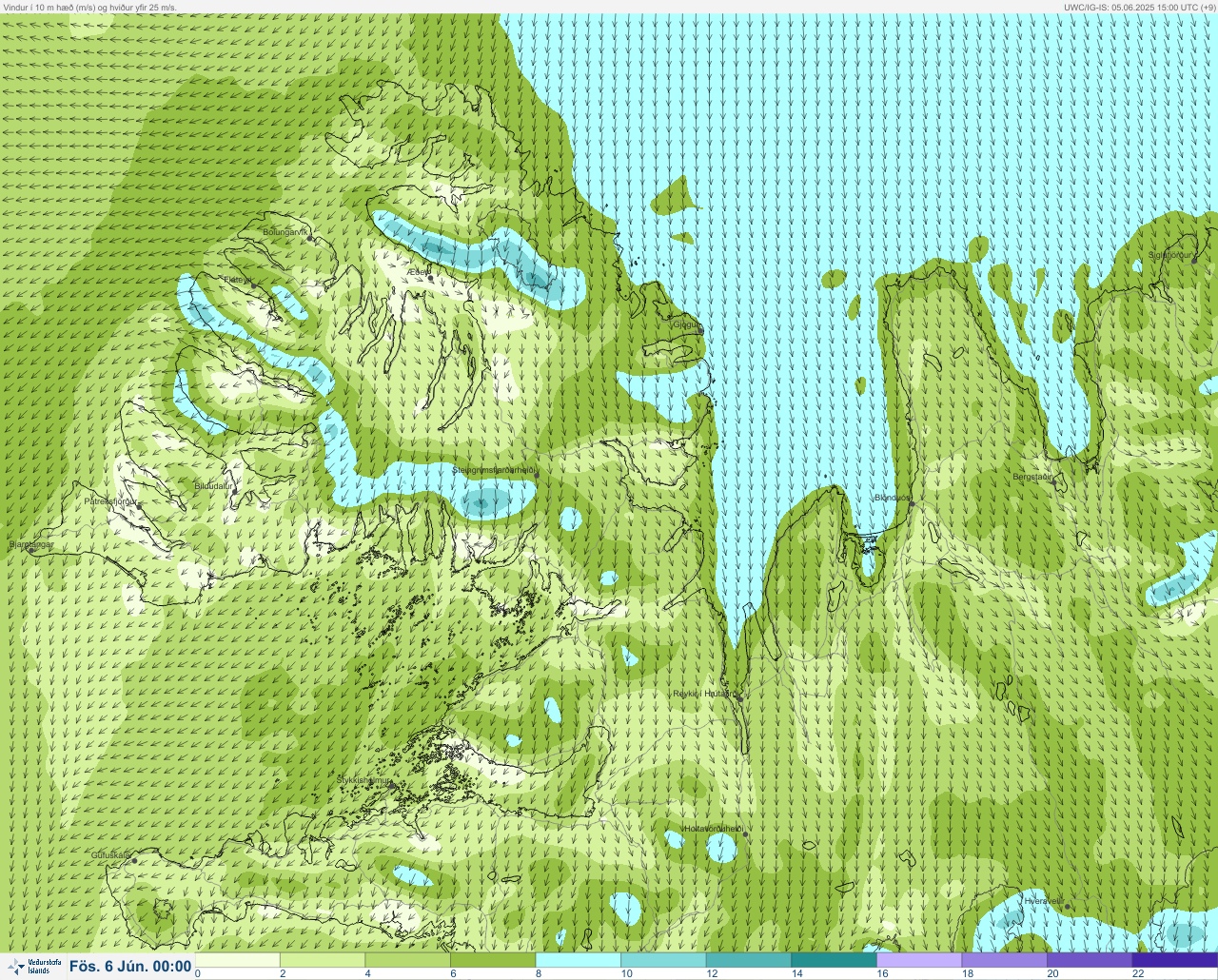The image size is (1218, 980).
Task: Click the legend scale value 8
Action: tap(540, 973)
